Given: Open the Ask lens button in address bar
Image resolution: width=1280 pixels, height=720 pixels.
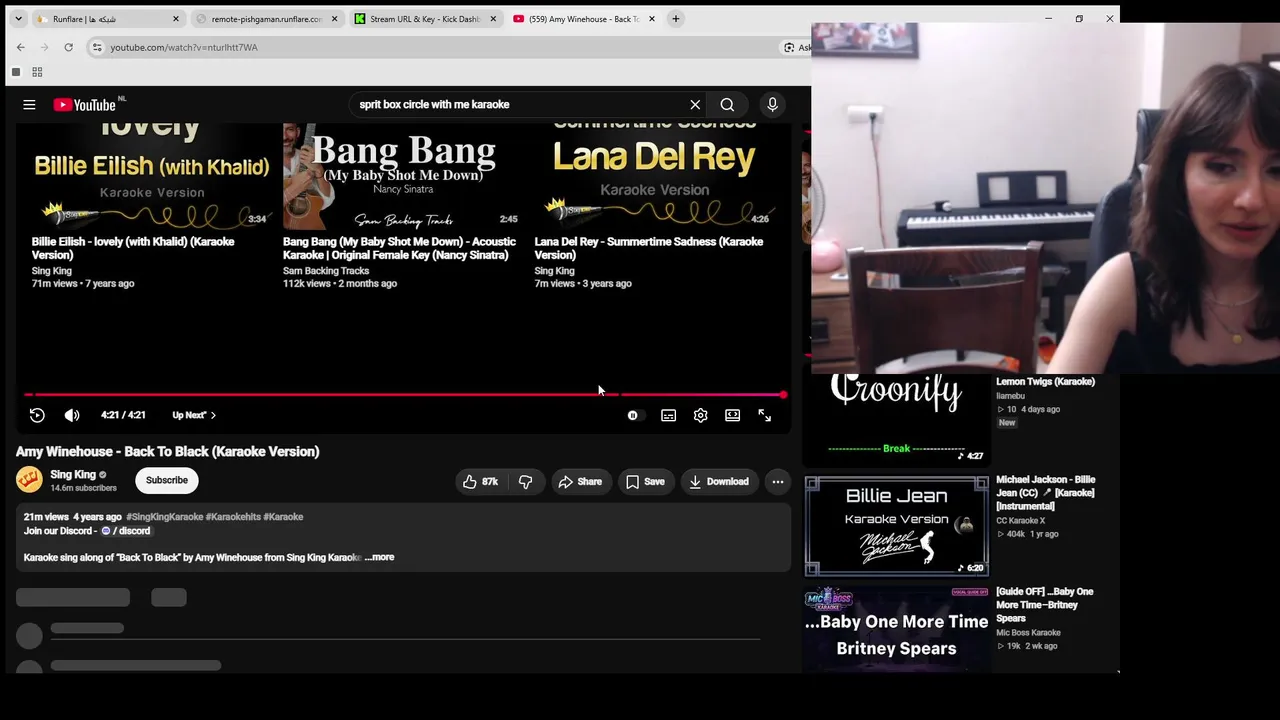Looking at the screenshot, I should (x=797, y=47).
